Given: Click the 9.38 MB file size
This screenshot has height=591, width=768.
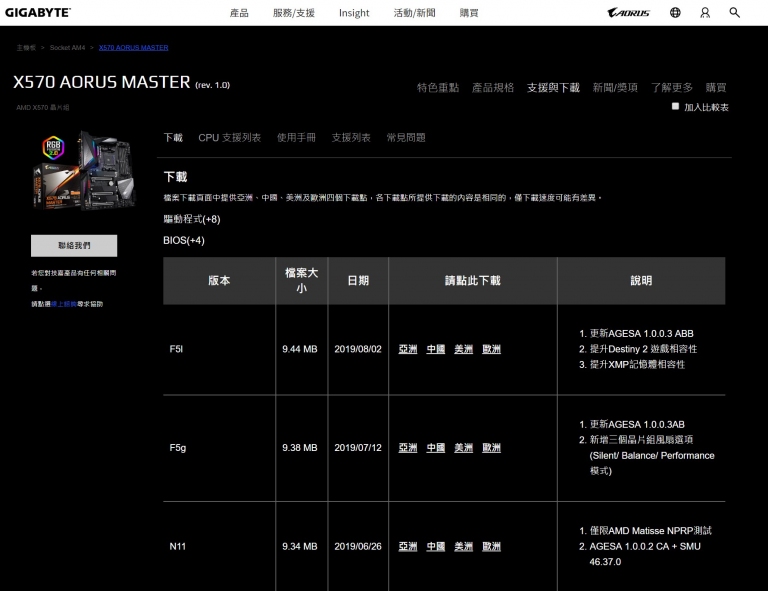Looking at the screenshot, I should [x=300, y=448].
